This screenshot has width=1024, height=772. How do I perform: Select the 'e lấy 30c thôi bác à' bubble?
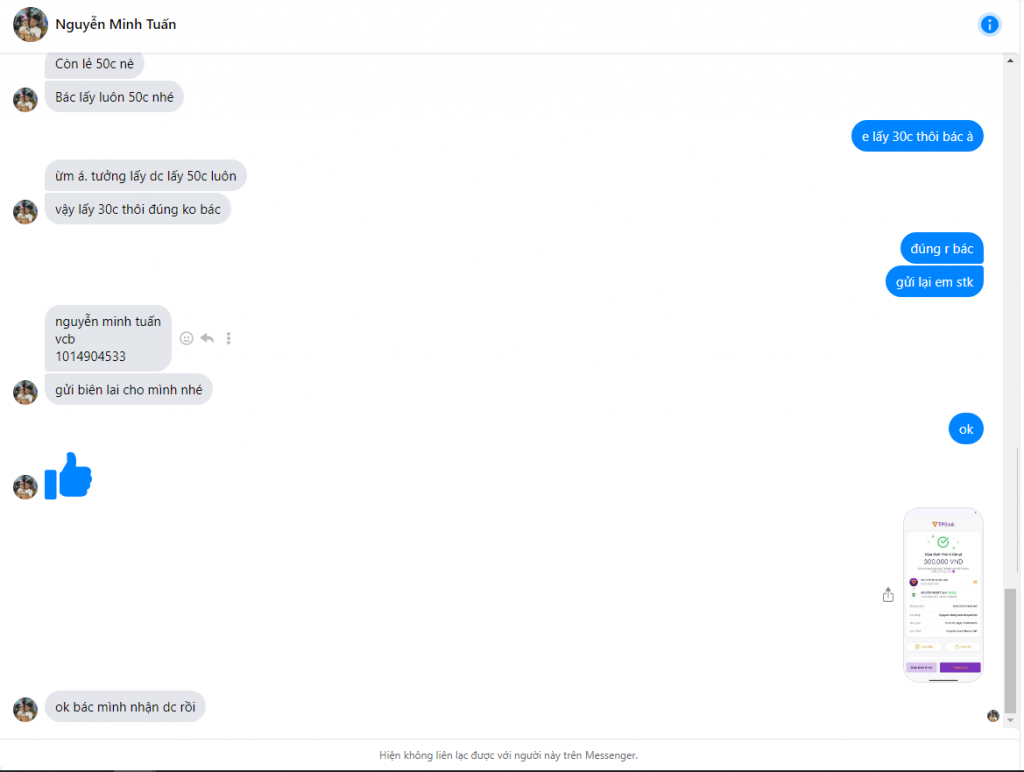[917, 137]
